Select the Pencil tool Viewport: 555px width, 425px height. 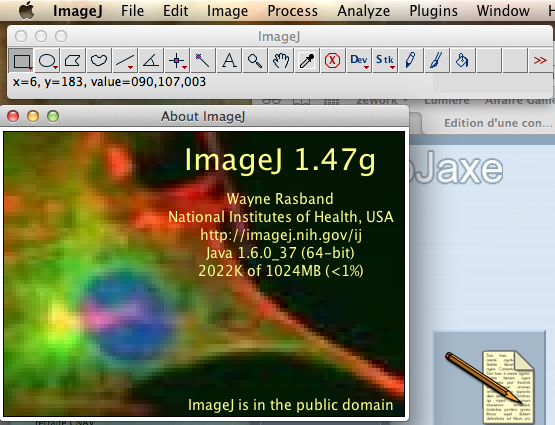pyautogui.click(x=411, y=61)
